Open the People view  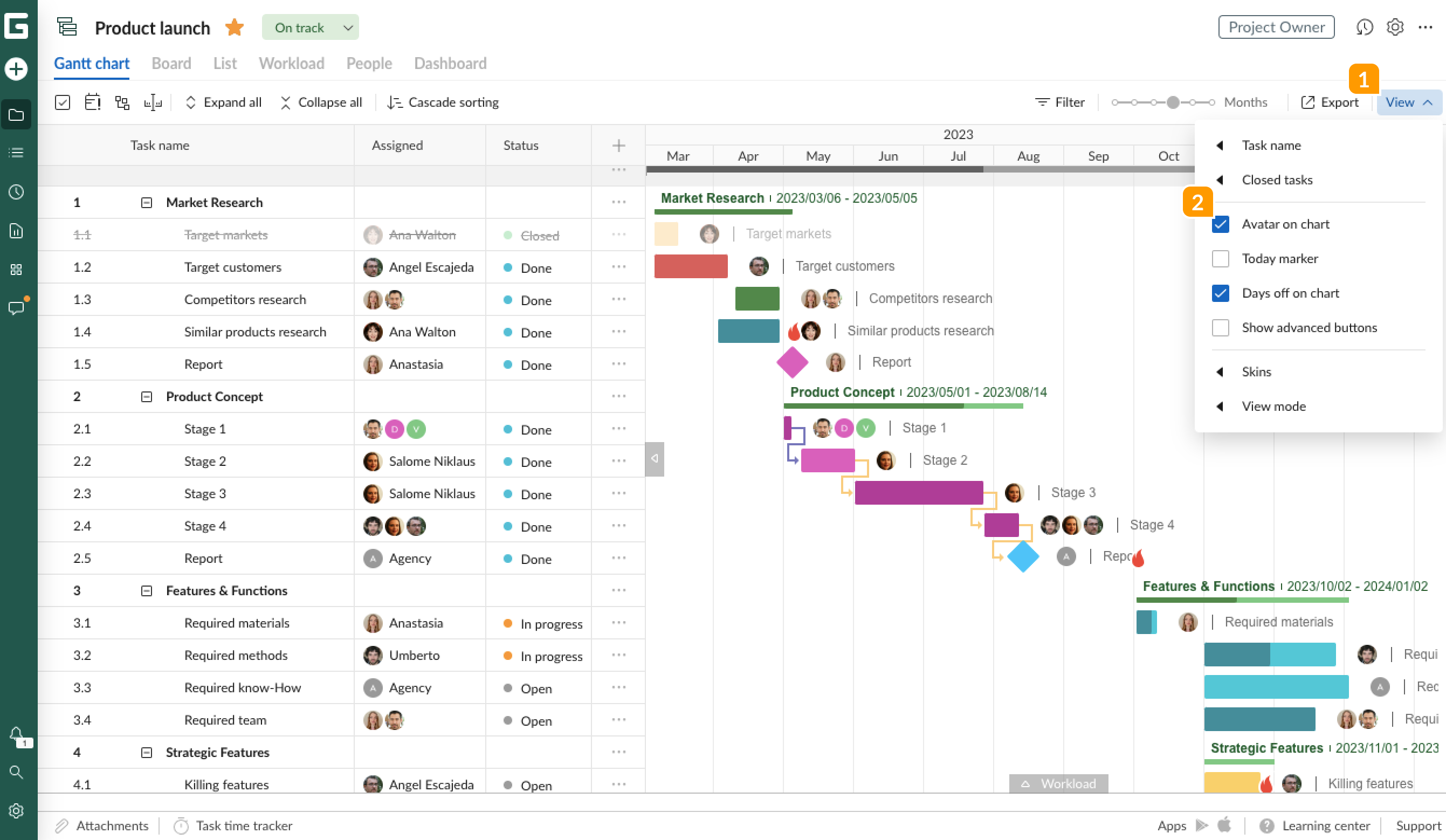pyautogui.click(x=369, y=63)
